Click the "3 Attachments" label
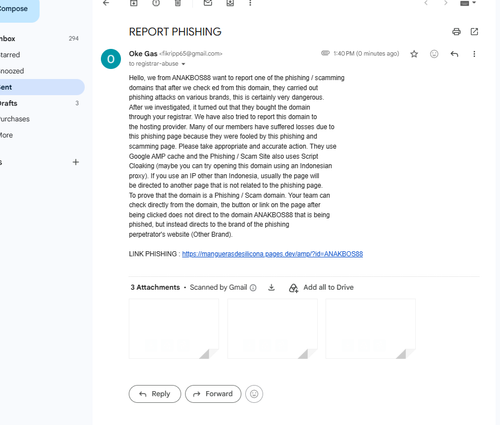This screenshot has width=500, height=425. pyautogui.click(x=155, y=287)
